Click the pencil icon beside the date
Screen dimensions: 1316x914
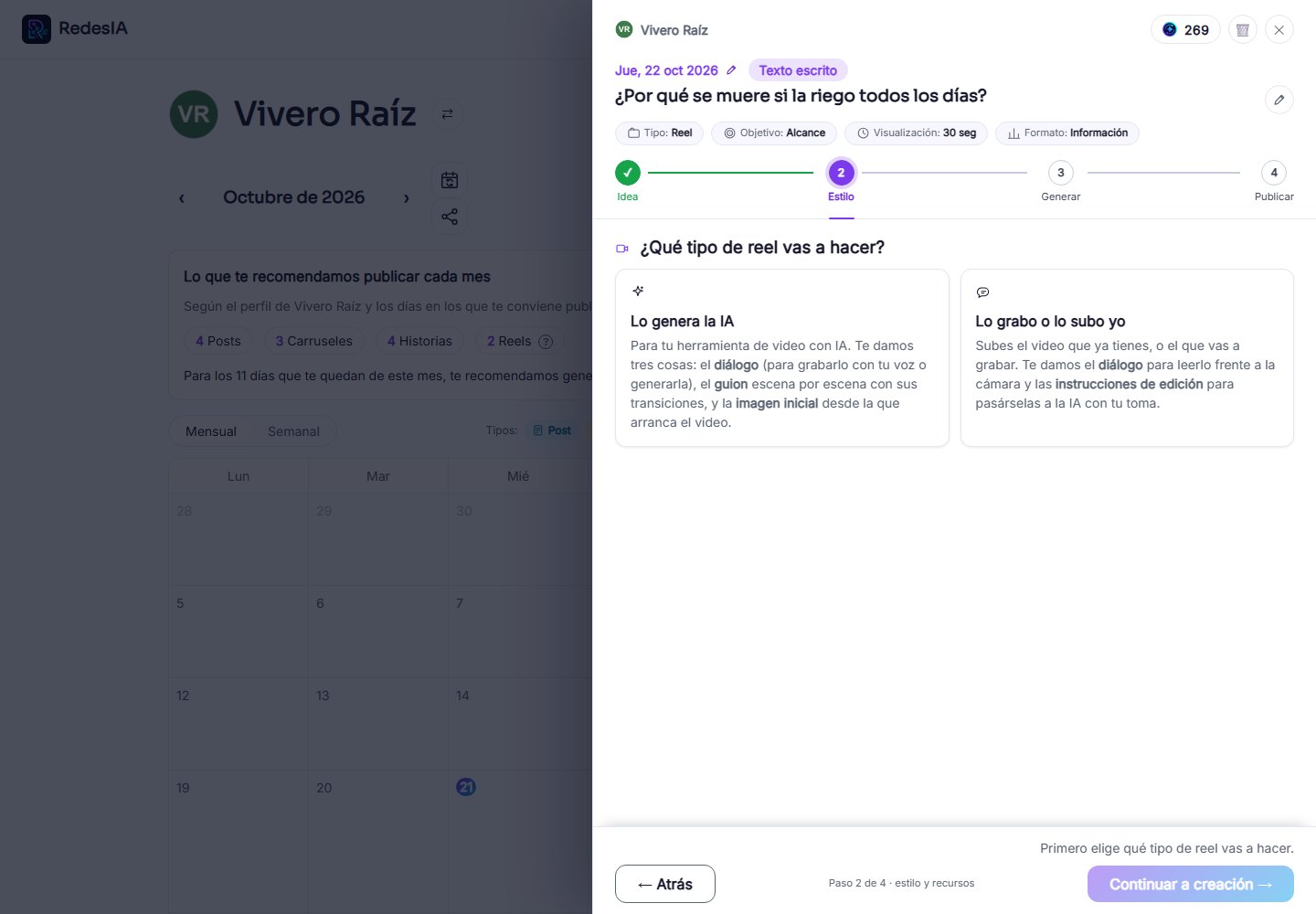(731, 70)
